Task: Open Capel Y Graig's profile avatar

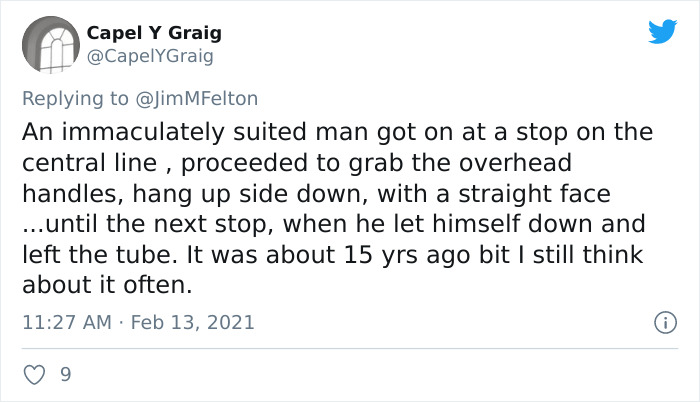Action: tap(50, 45)
